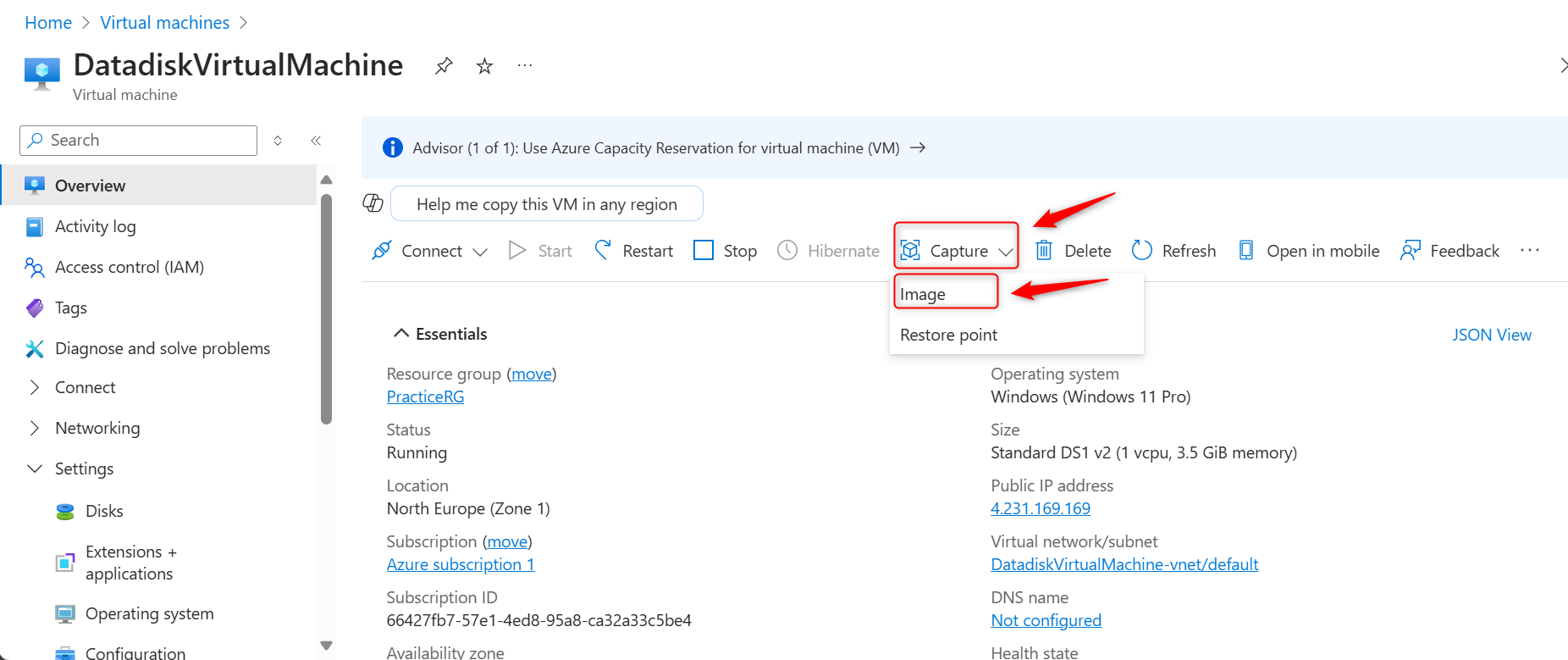Click the Refresh circular arrow icon
This screenshot has height=660, width=1568.
click(x=1142, y=250)
